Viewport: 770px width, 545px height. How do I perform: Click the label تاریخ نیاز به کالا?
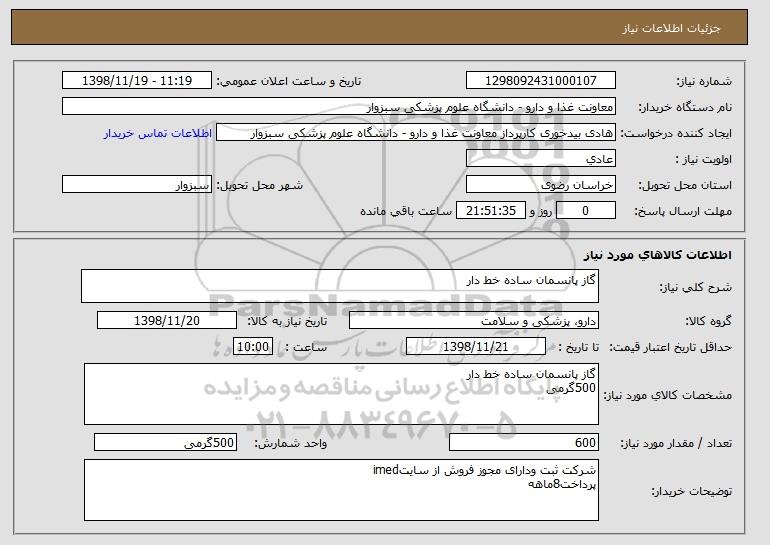pos(287,322)
